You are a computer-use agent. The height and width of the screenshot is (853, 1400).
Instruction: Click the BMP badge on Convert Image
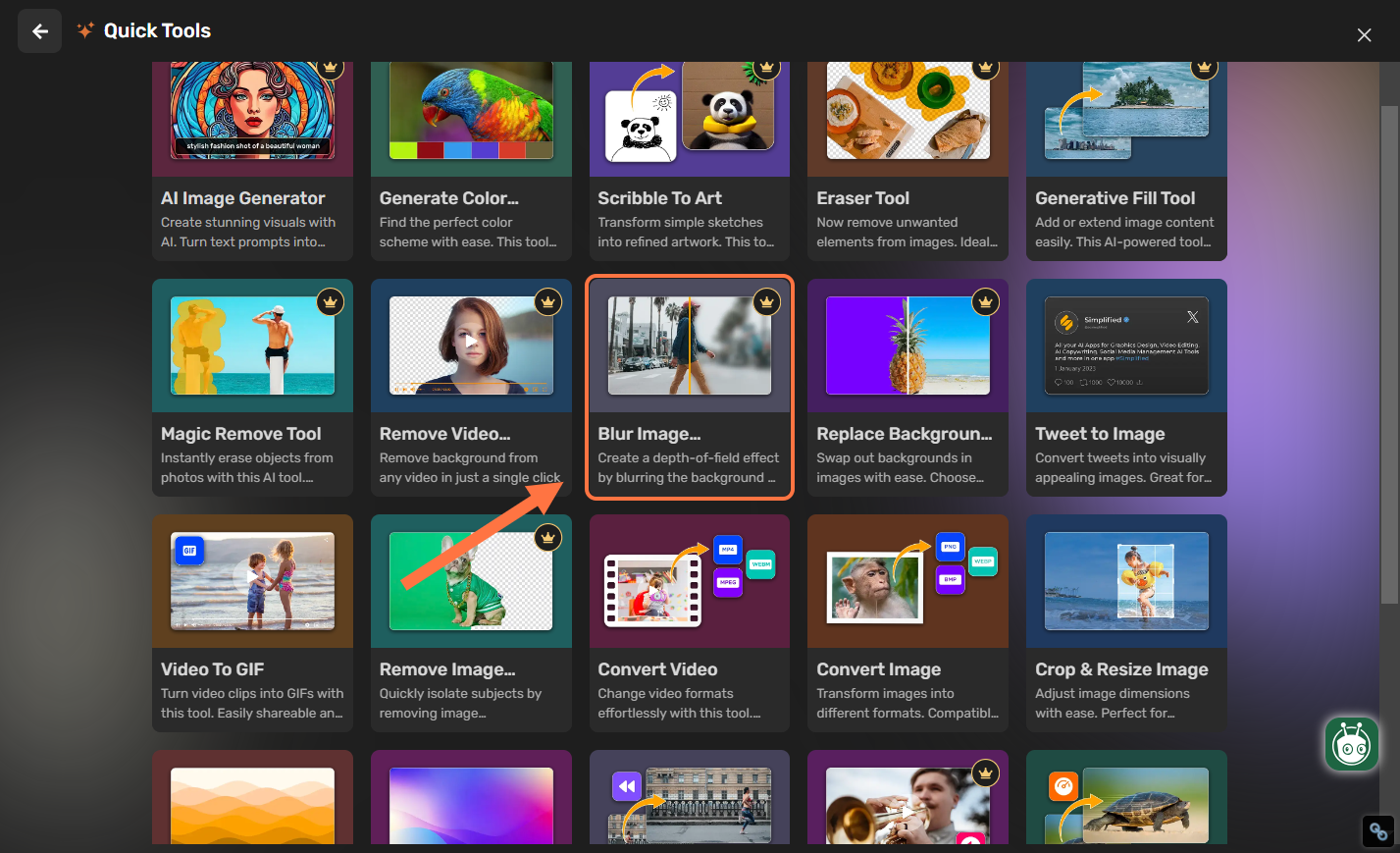click(950, 580)
